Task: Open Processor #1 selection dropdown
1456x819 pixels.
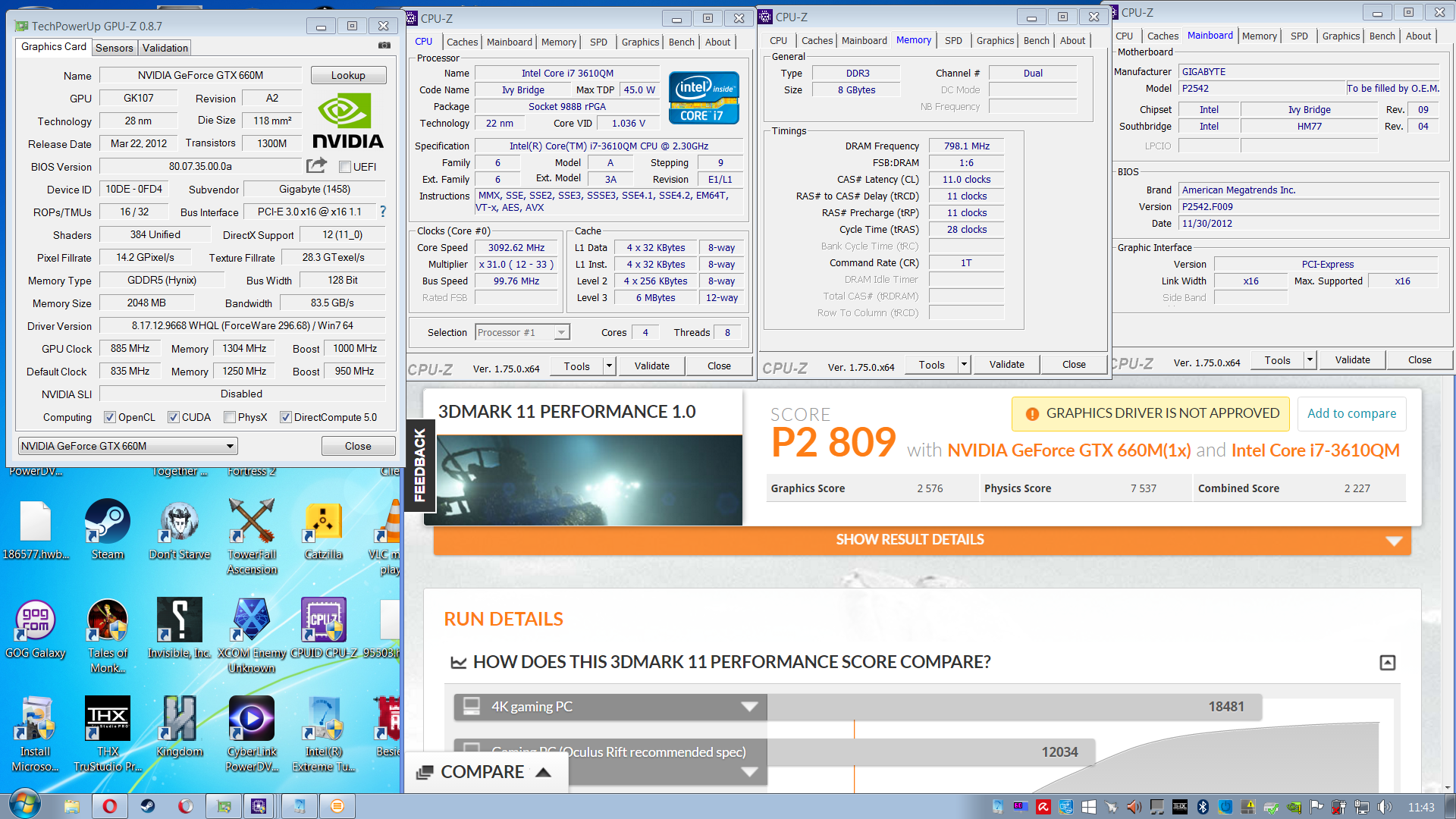Action: pos(522,332)
